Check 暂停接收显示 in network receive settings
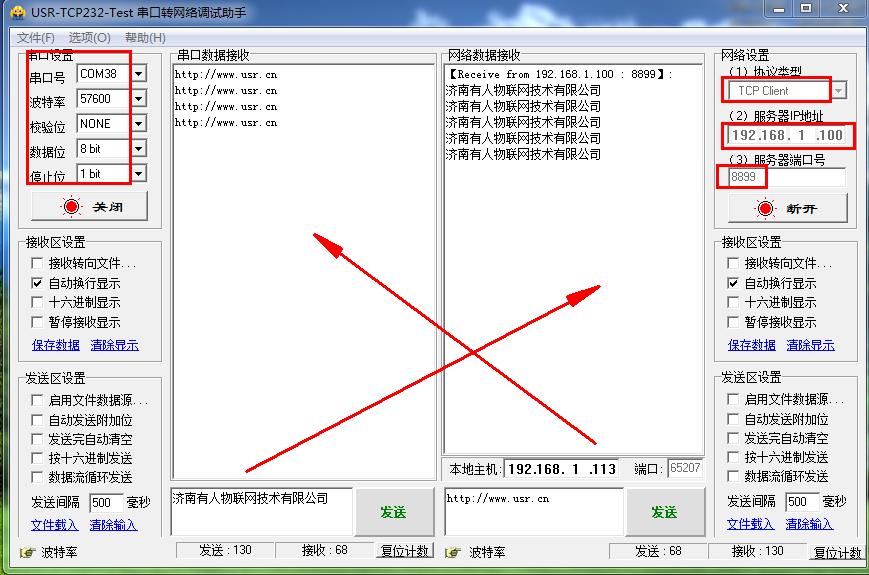869x575 pixels. [x=734, y=322]
